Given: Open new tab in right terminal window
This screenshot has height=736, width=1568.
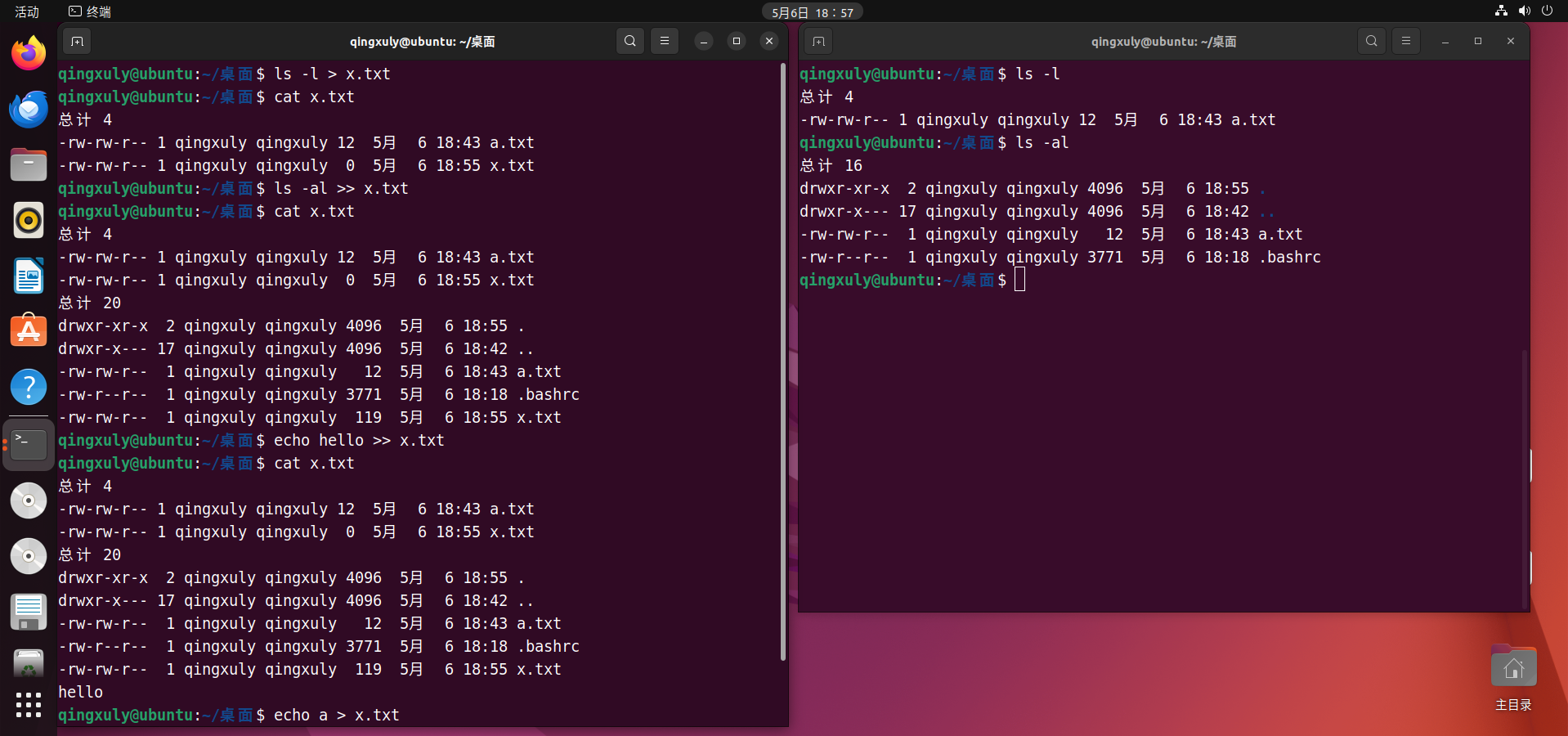Looking at the screenshot, I should pyautogui.click(x=818, y=41).
